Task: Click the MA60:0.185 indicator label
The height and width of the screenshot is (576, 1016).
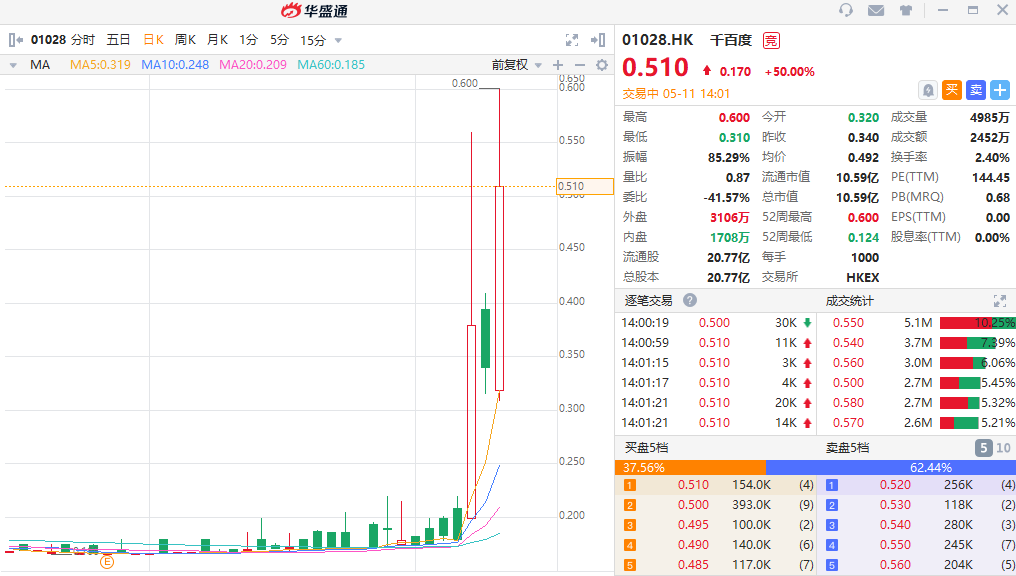Action: click(331, 65)
